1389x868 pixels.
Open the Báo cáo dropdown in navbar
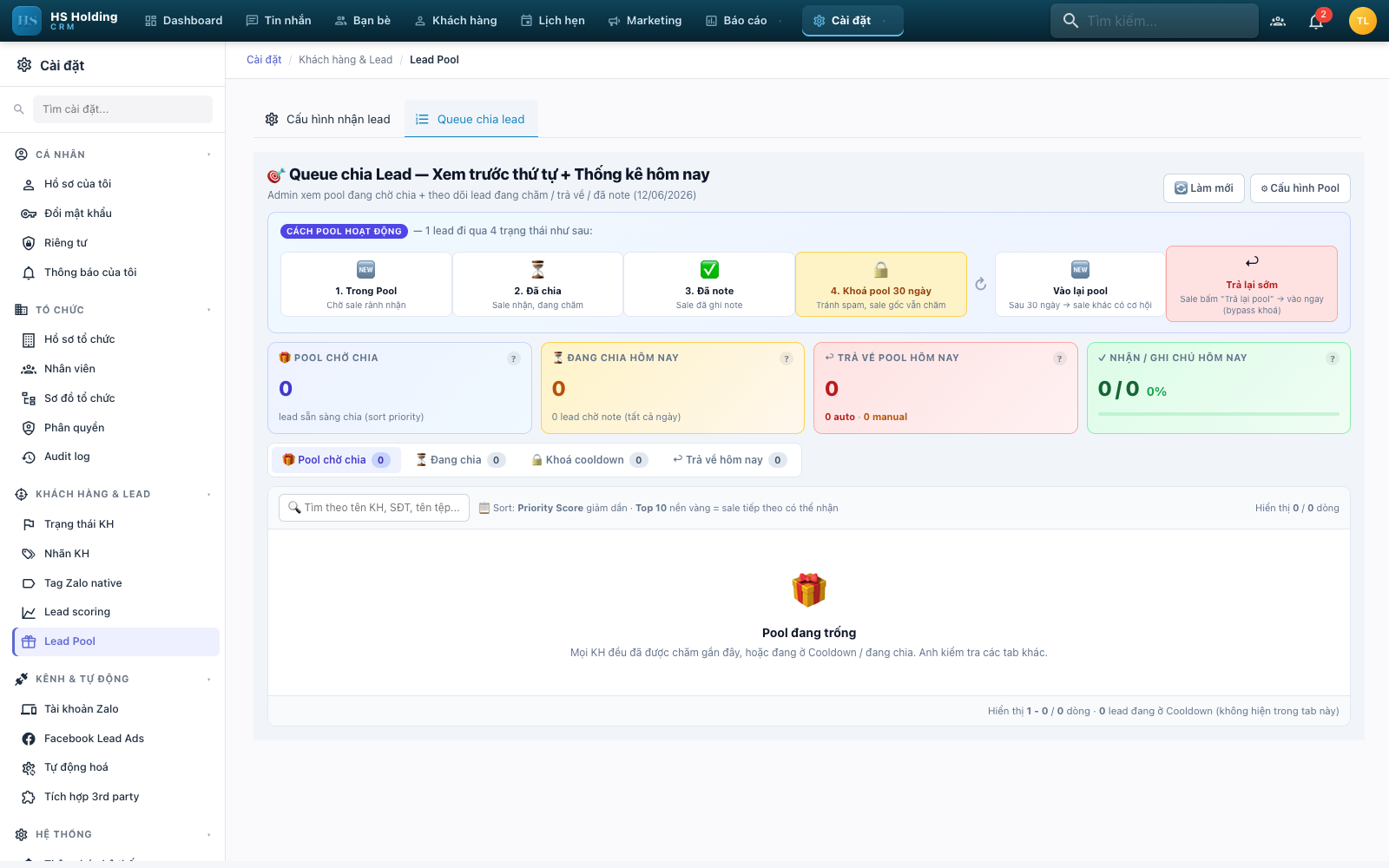[742, 21]
